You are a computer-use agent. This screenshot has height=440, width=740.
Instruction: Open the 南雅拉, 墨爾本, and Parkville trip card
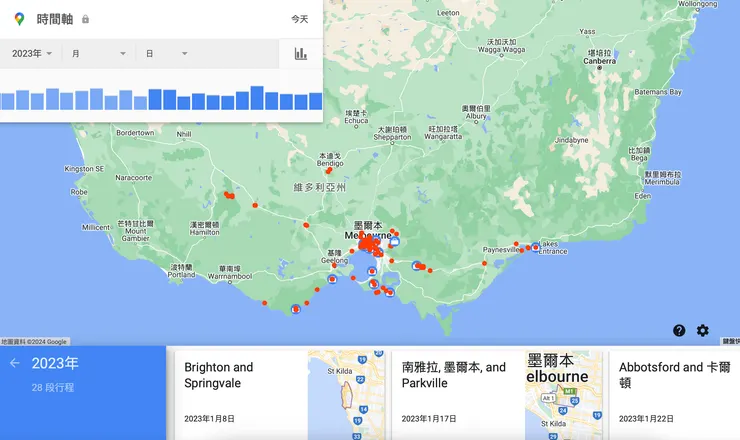coord(497,395)
